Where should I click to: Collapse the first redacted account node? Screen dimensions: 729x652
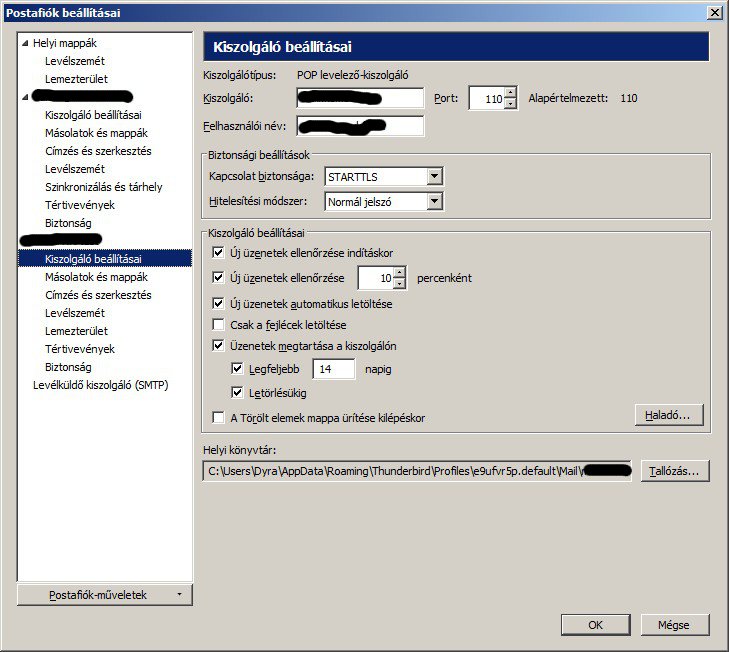click(x=25, y=97)
